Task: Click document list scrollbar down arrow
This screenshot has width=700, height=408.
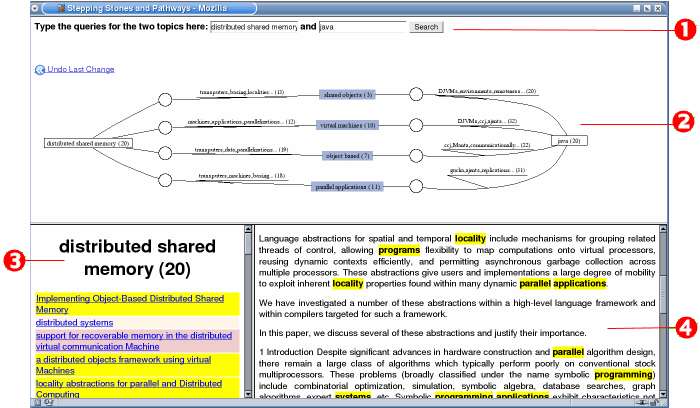Action: (x=248, y=394)
